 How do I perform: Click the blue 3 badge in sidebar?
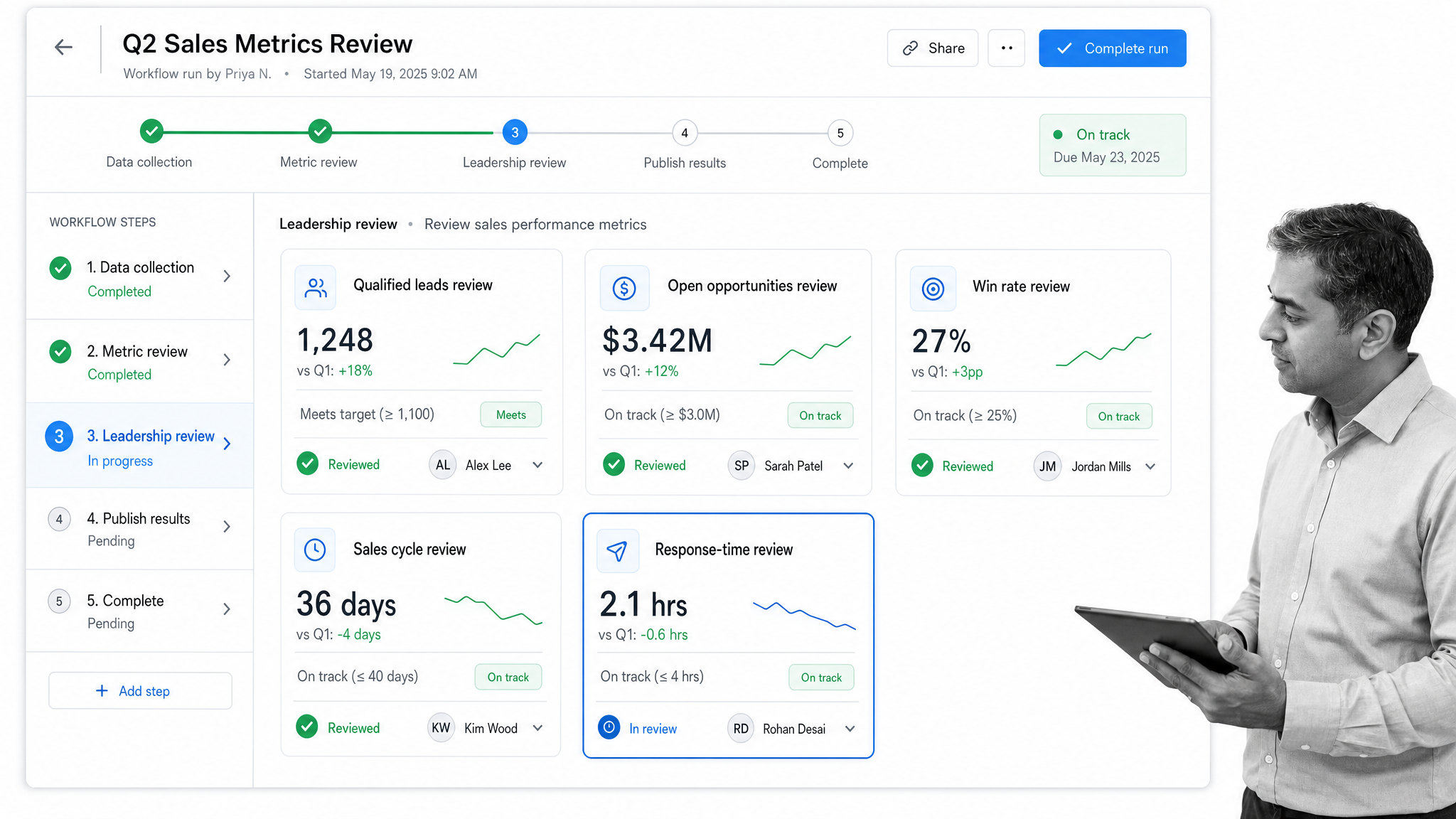(x=59, y=437)
